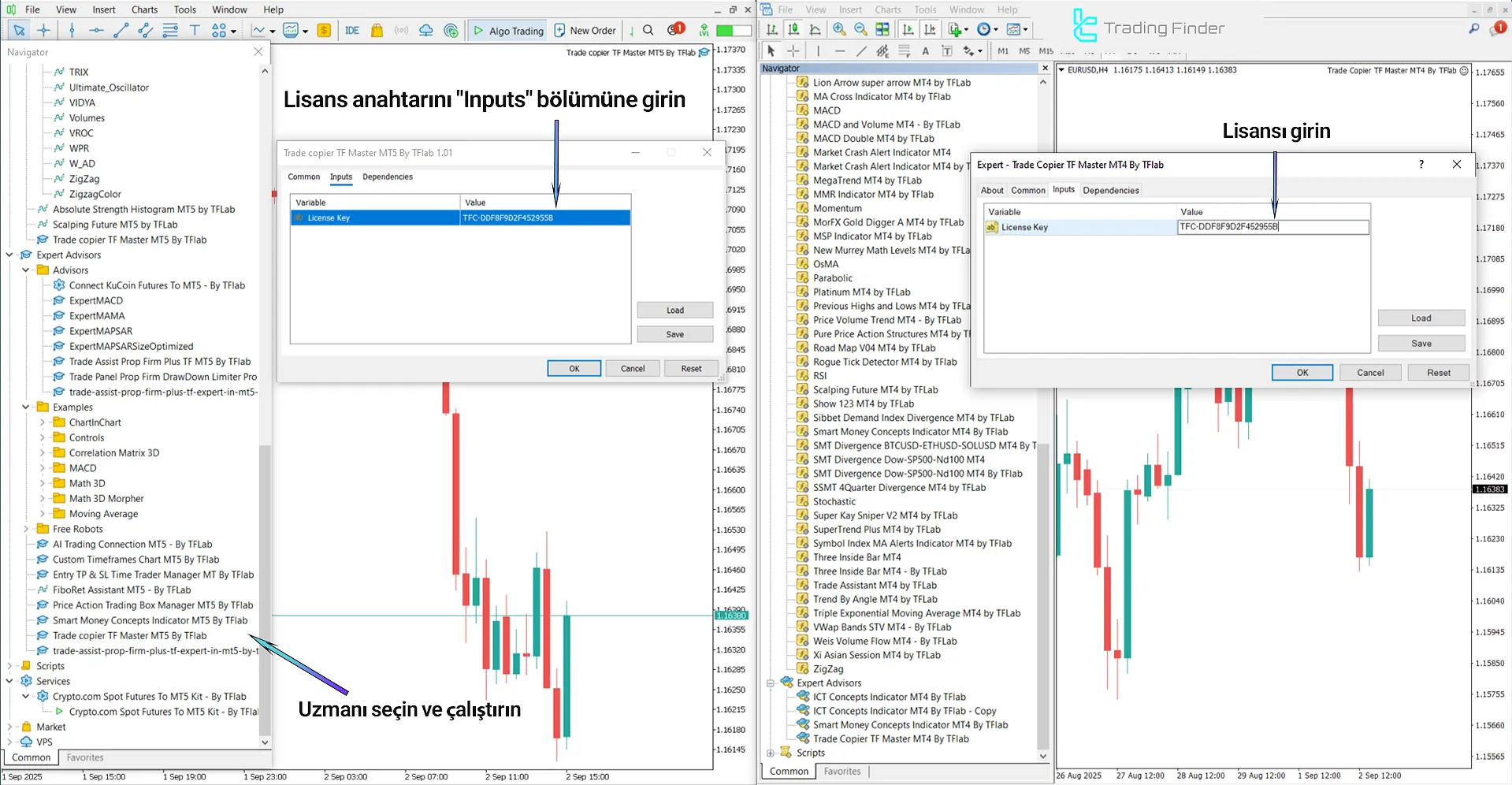Image resolution: width=1512 pixels, height=785 pixels.
Task: Disable Algo Trading on the MT5 toolbar
Action: tap(507, 30)
